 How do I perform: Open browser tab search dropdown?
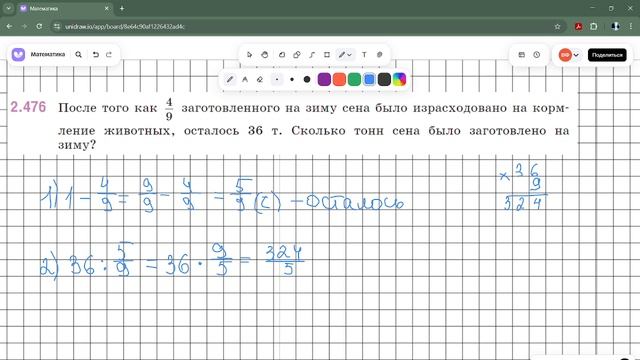(x=9, y=8)
